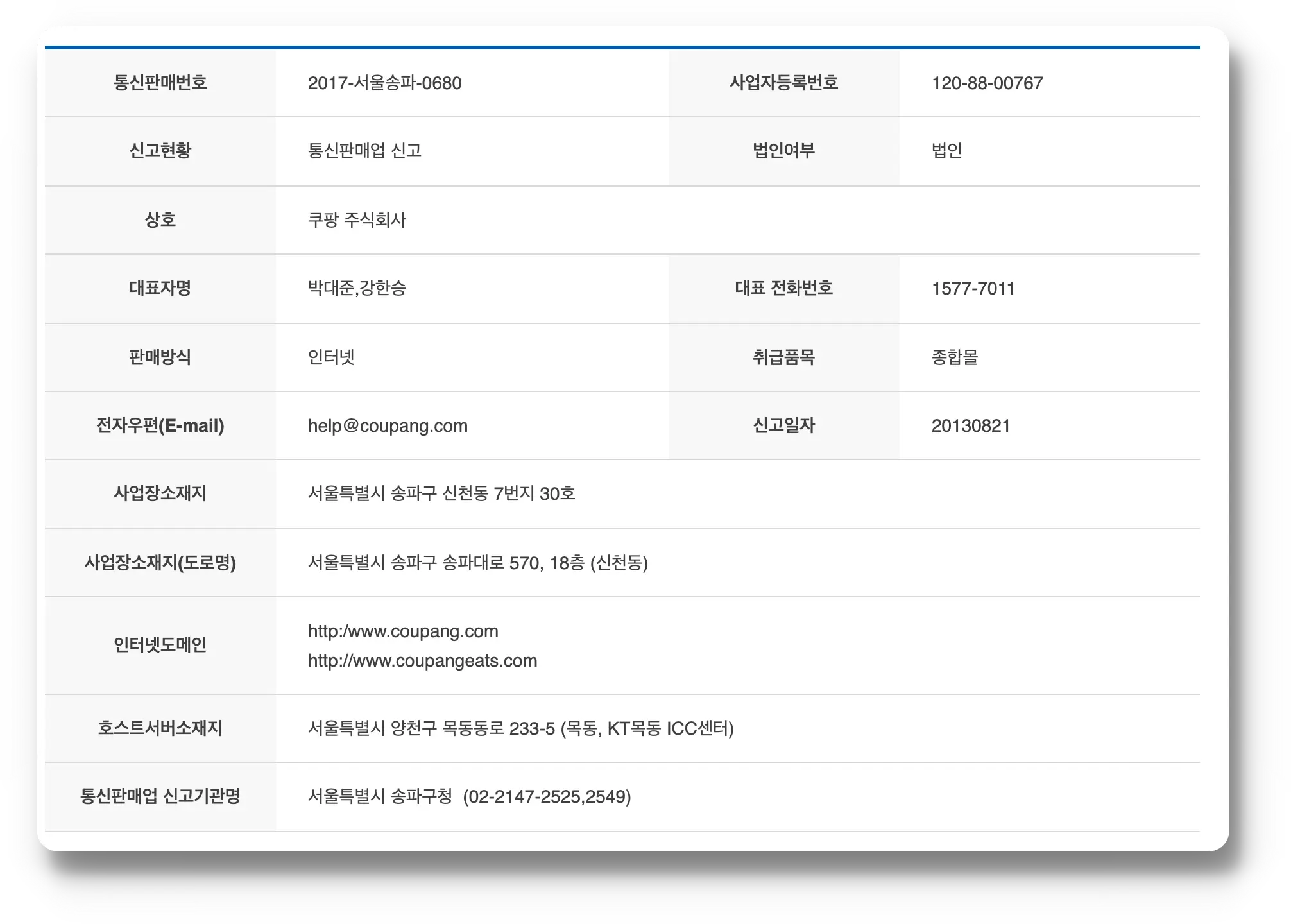Select report date 20130821

click(x=971, y=425)
